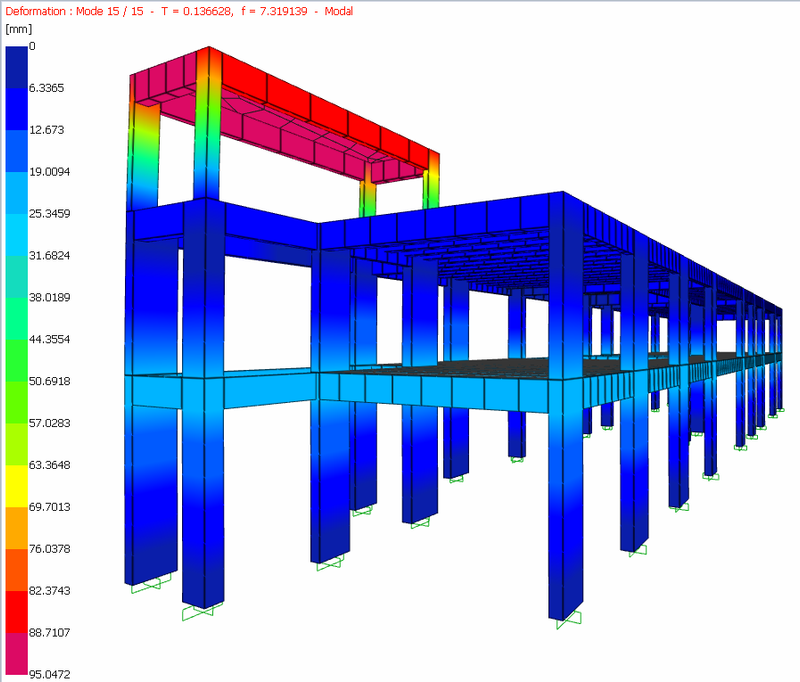Viewport: 800px width, 682px height.
Task: Click the green legend swatch above 50.6918
Action: click(x=16, y=361)
